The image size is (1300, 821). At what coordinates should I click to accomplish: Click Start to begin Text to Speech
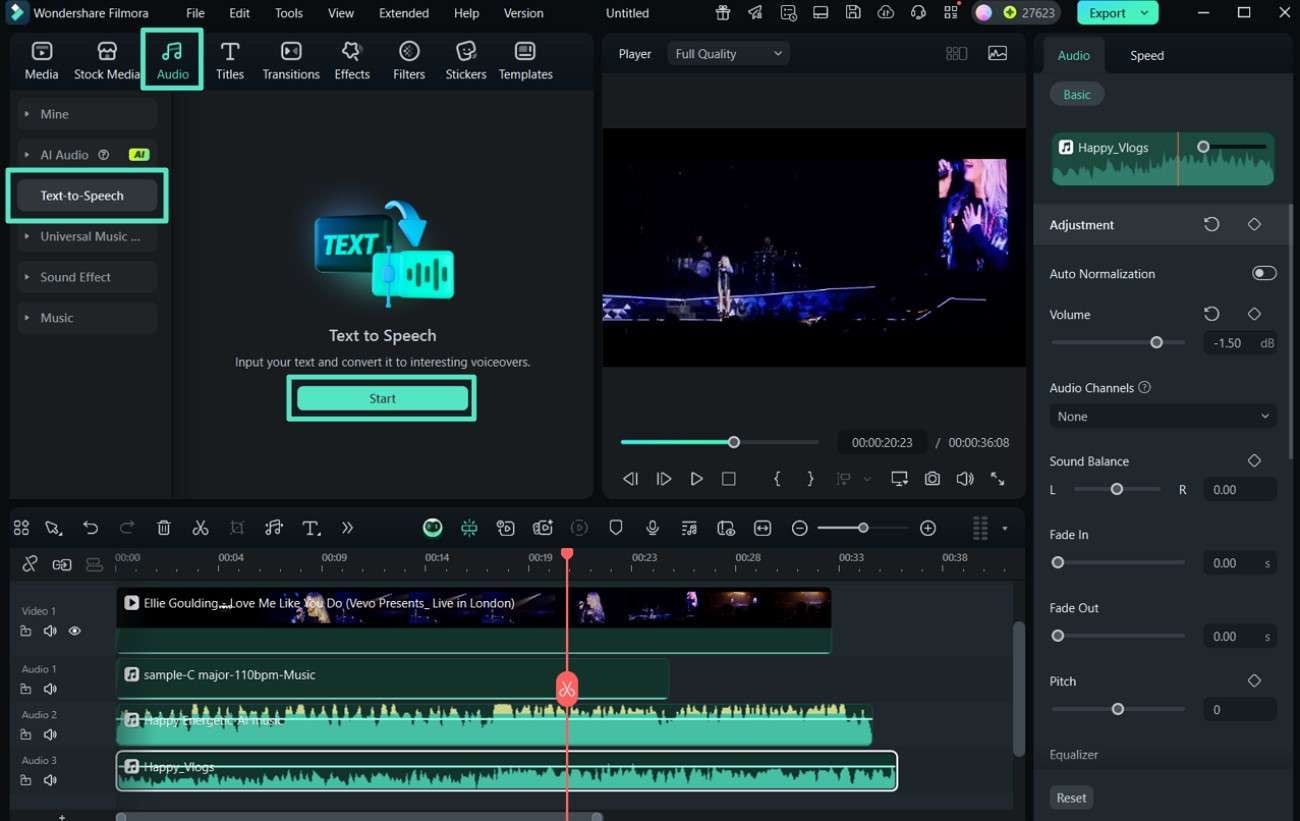coord(382,398)
